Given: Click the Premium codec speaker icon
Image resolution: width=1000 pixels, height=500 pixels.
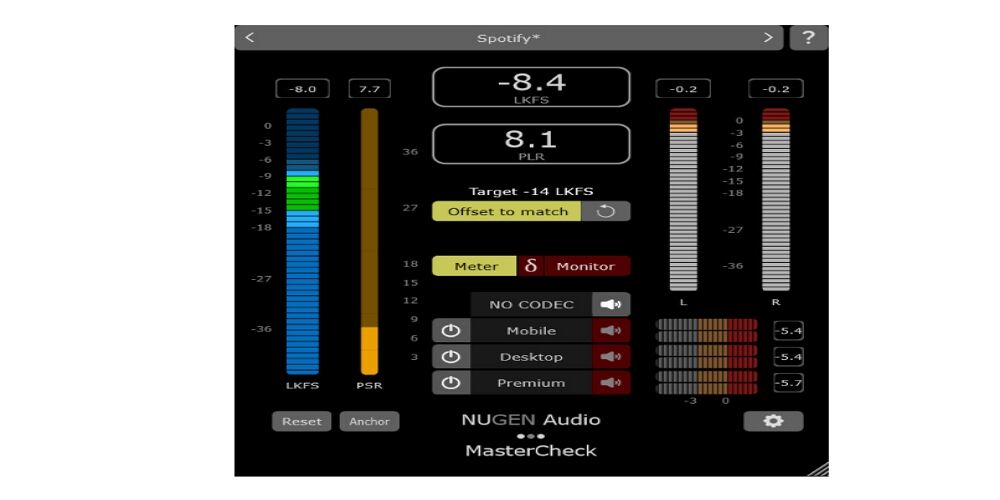Looking at the screenshot, I should pos(611,383).
